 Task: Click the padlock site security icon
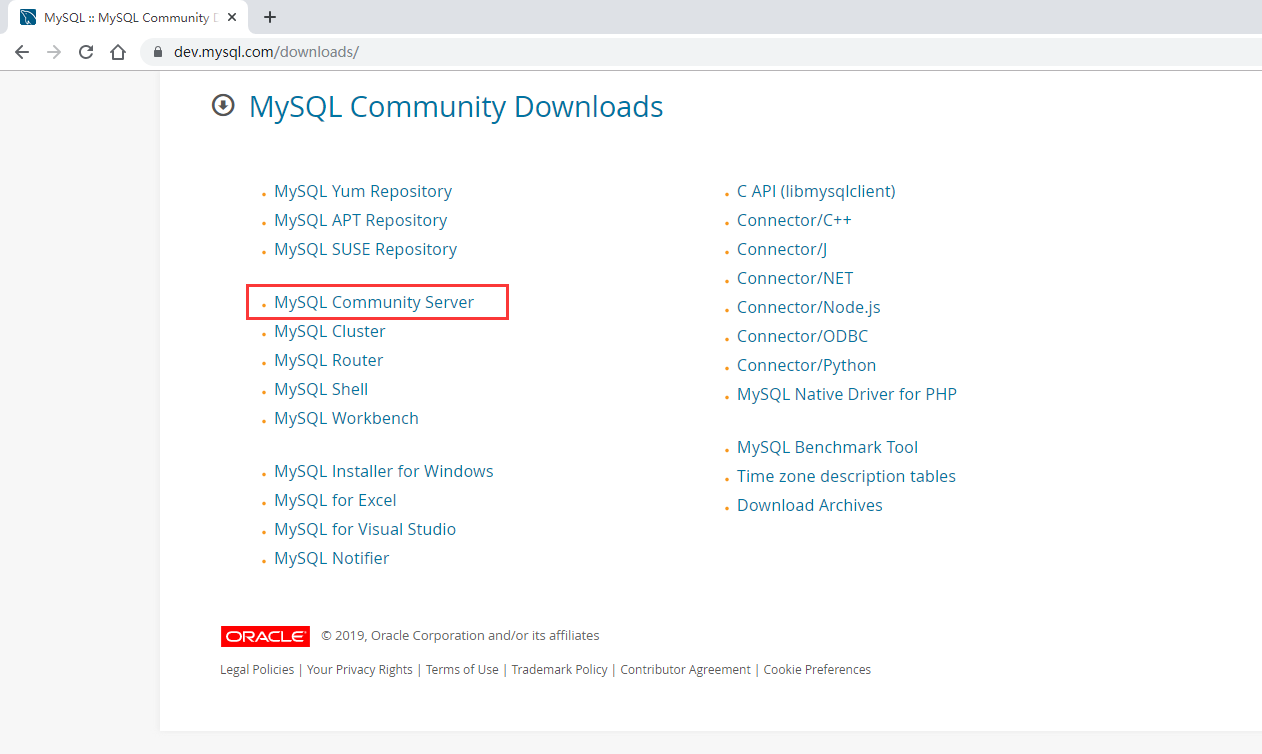coord(158,52)
